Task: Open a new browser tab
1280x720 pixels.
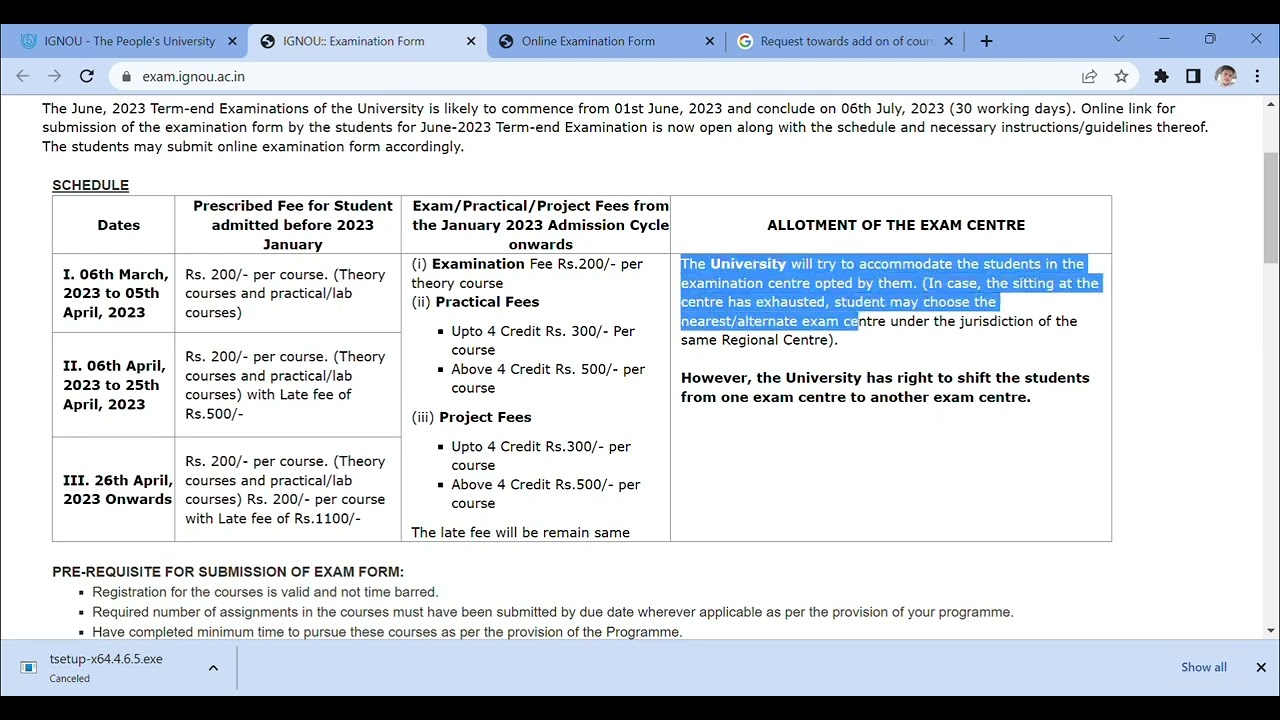Action: tap(986, 41)
